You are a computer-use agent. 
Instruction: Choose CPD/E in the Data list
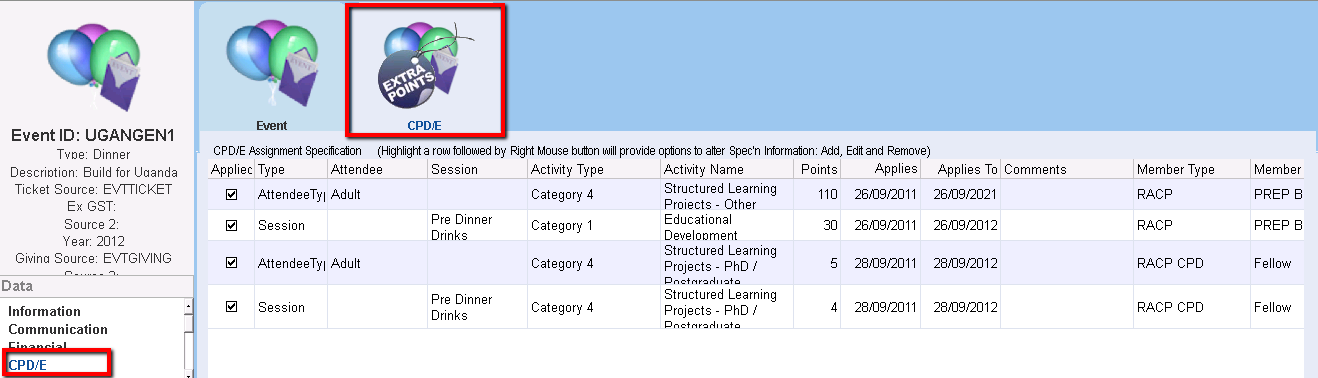click(27, 365)
